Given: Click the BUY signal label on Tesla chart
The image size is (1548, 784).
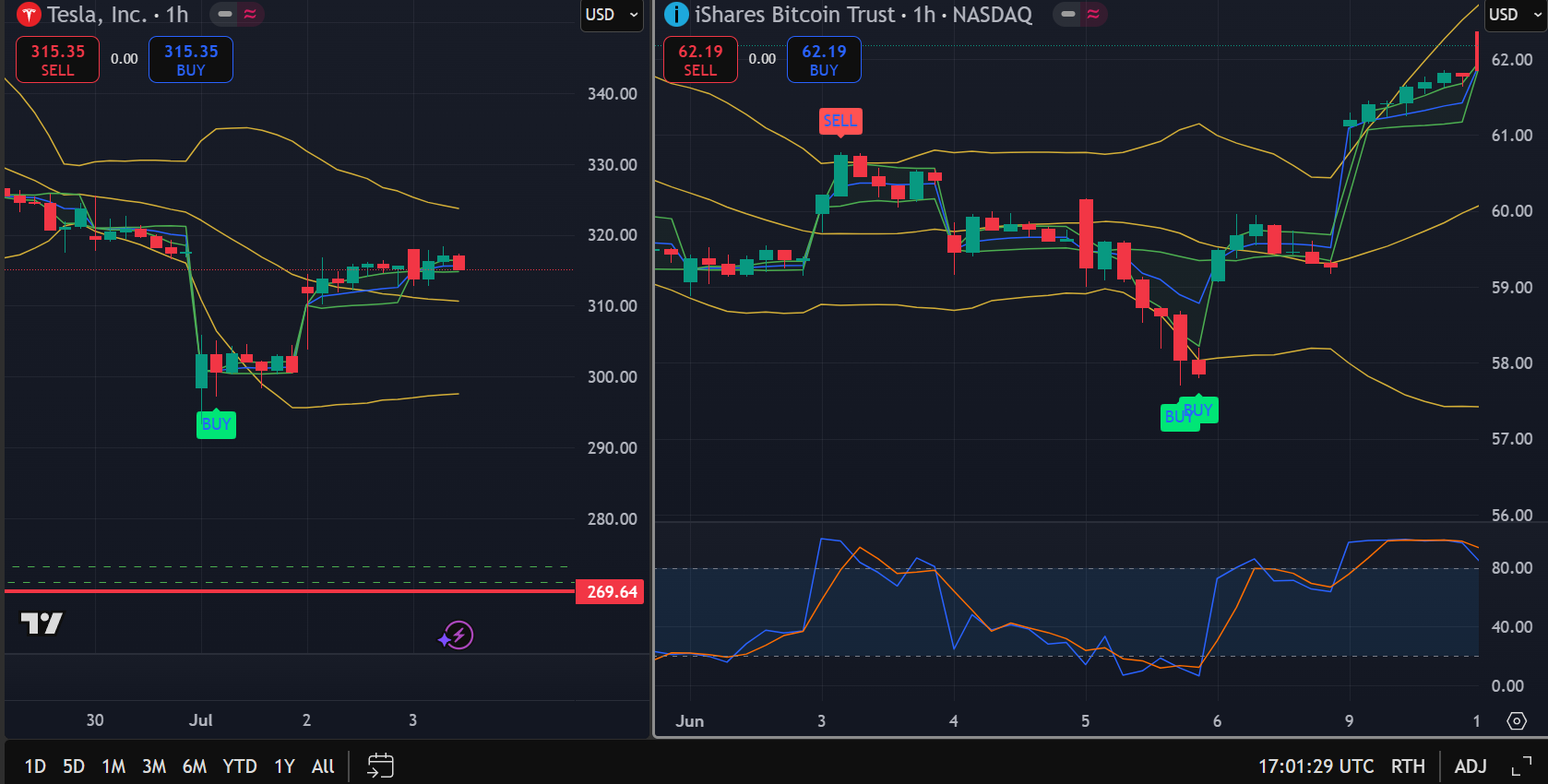Looking at the screenshot, I should 216,424.
